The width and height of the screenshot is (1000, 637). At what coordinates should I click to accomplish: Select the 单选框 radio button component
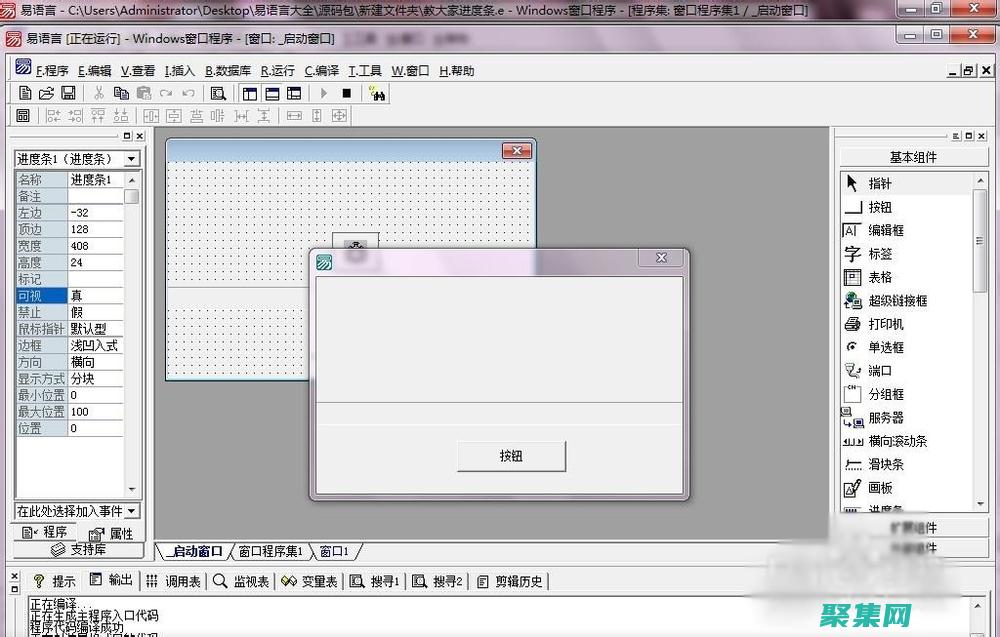(885, 347)
